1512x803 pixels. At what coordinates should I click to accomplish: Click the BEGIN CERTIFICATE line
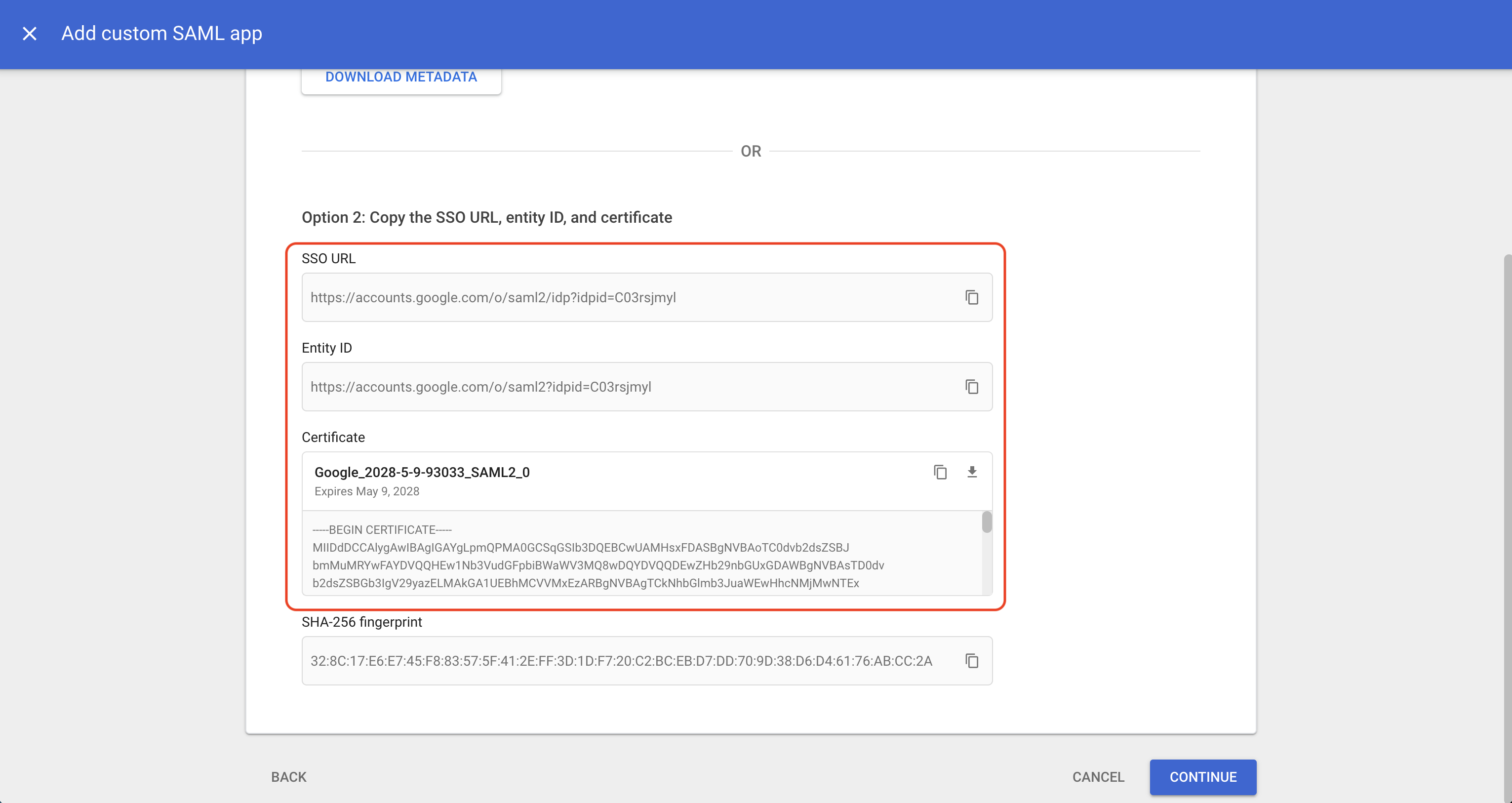(382, 529)
